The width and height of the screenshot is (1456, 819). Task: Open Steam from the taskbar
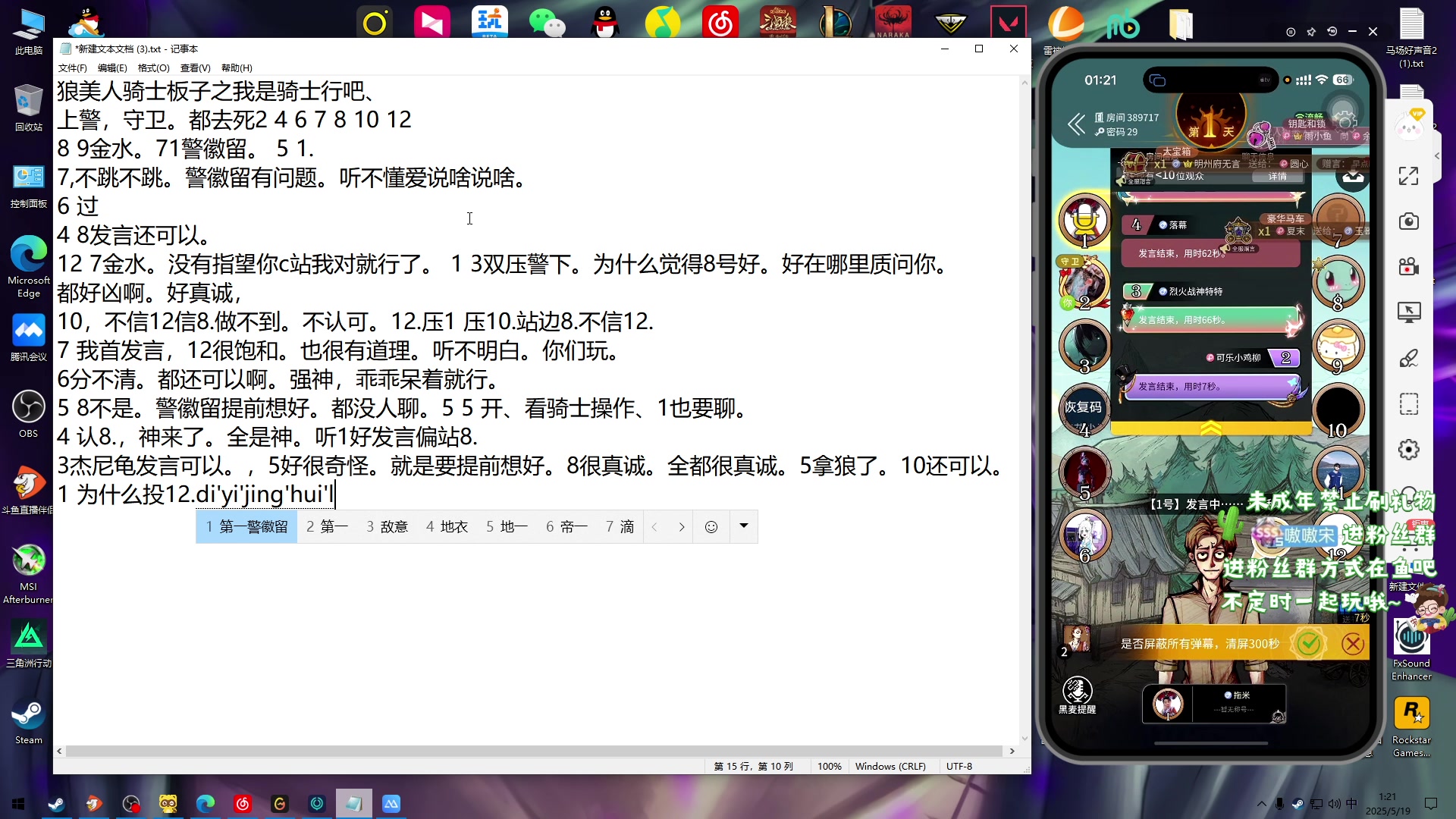[x=56, y=804]
